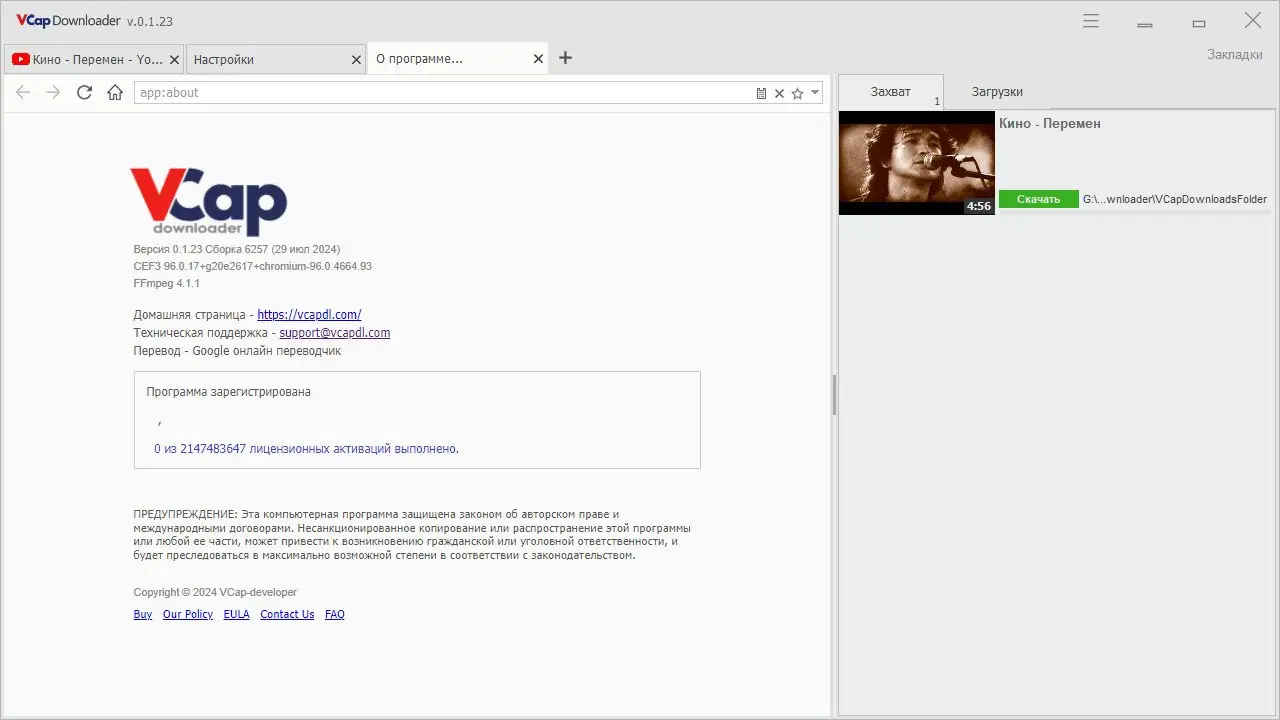Screen dimensions: 1280x720
Task: Reload the current page
Action: pyautogui.click(x=84, y=92)
